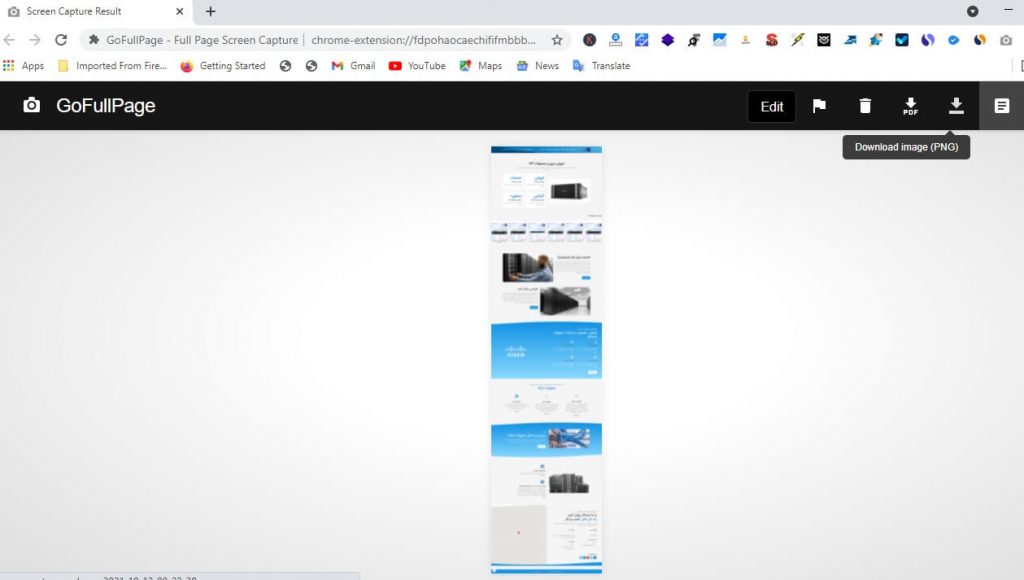Open the News bookmark
The height and width of the screenshot is (580, 1024).
tap(537, 65)
